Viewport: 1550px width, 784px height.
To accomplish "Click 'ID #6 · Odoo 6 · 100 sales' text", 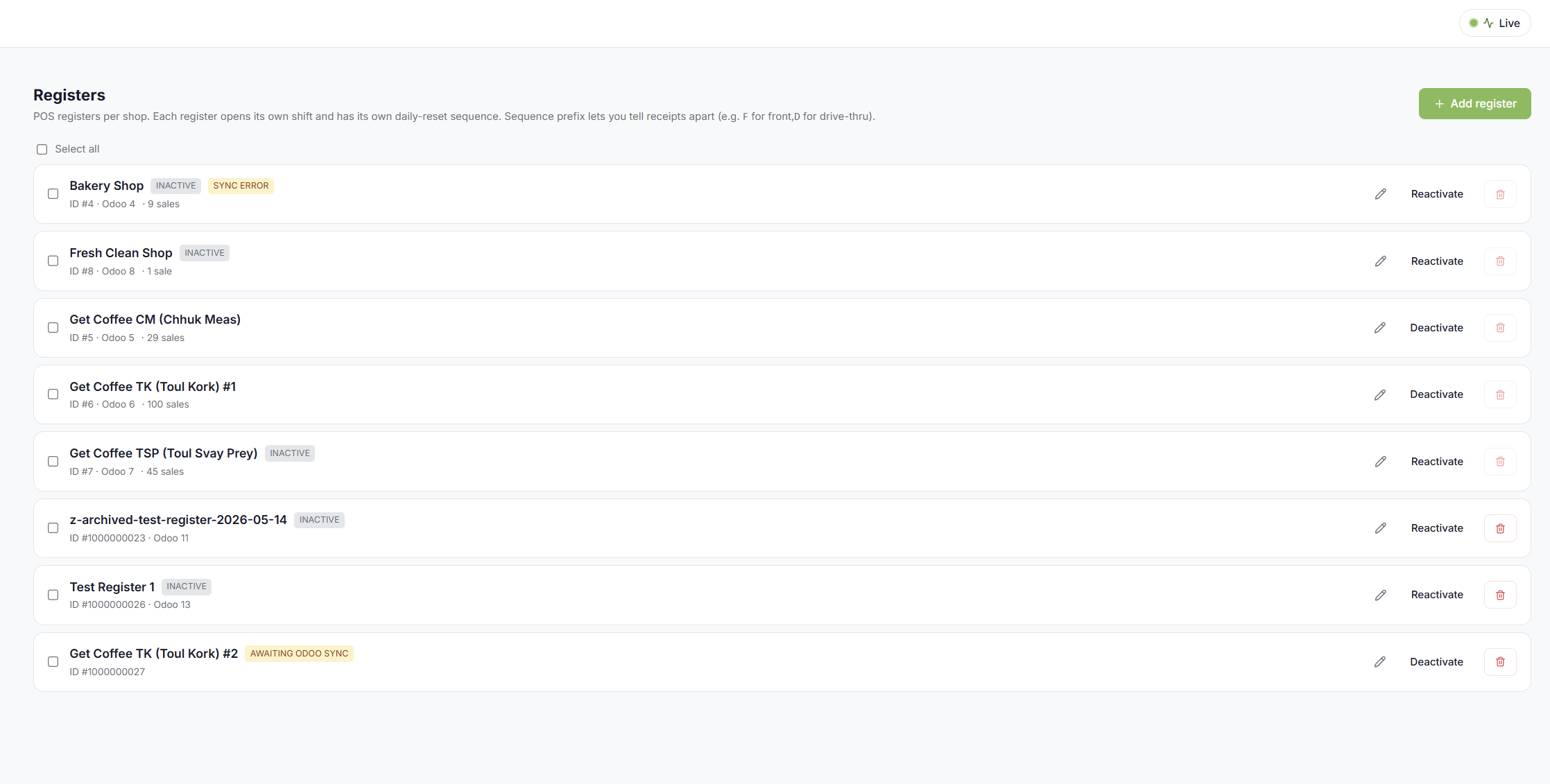I will pyautogui.click(x=129, y=404).
